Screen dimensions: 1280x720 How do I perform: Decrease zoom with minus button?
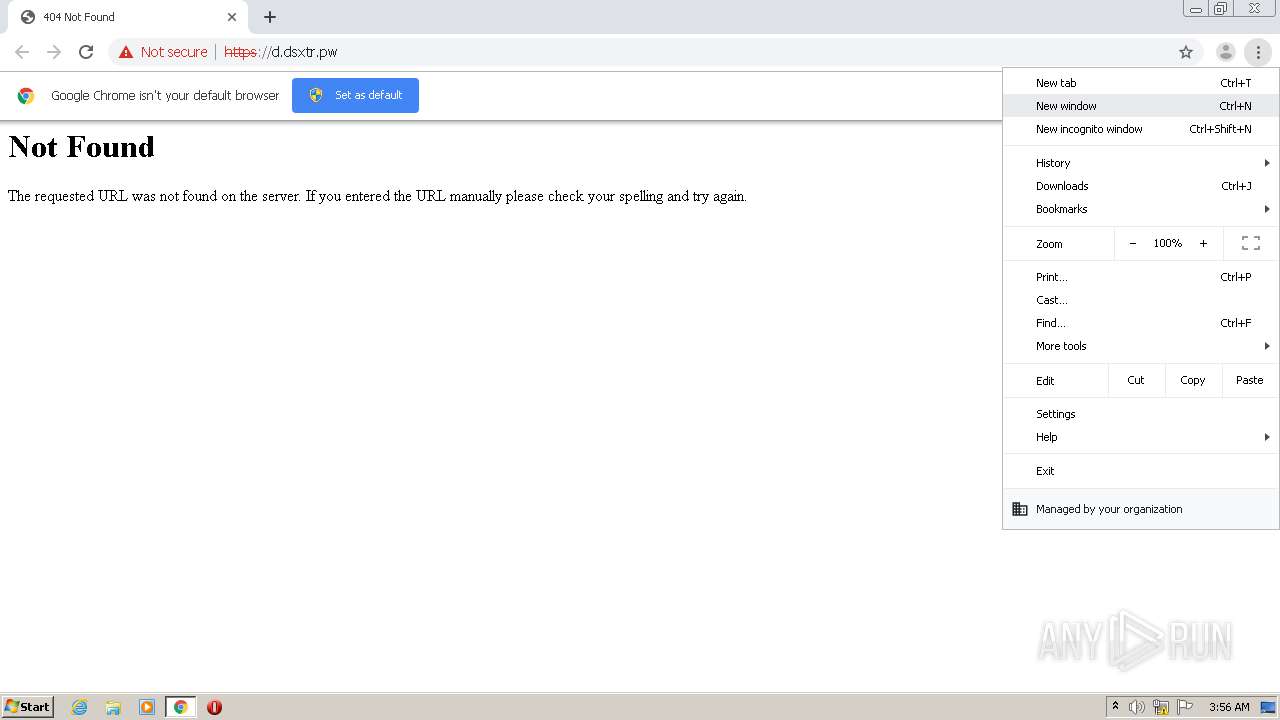pyautogui.click(x=1132, y=243)
